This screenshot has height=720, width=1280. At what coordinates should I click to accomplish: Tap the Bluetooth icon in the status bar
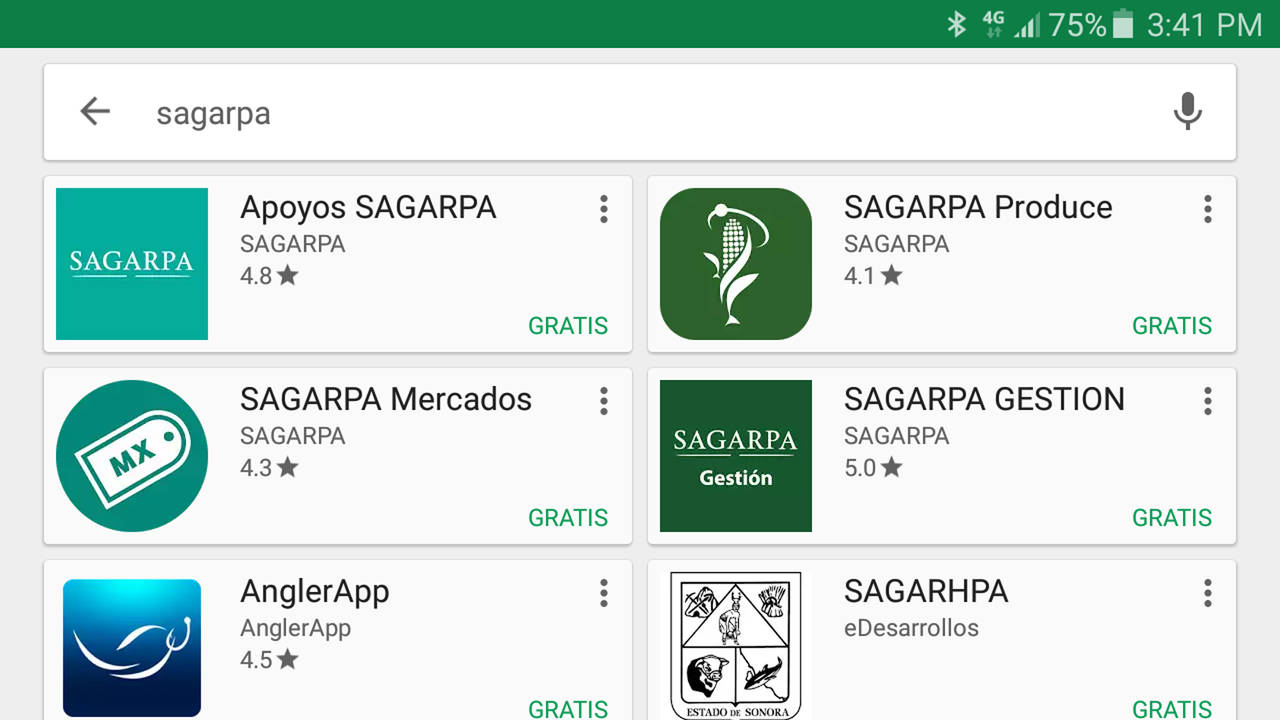pos(957,24)
